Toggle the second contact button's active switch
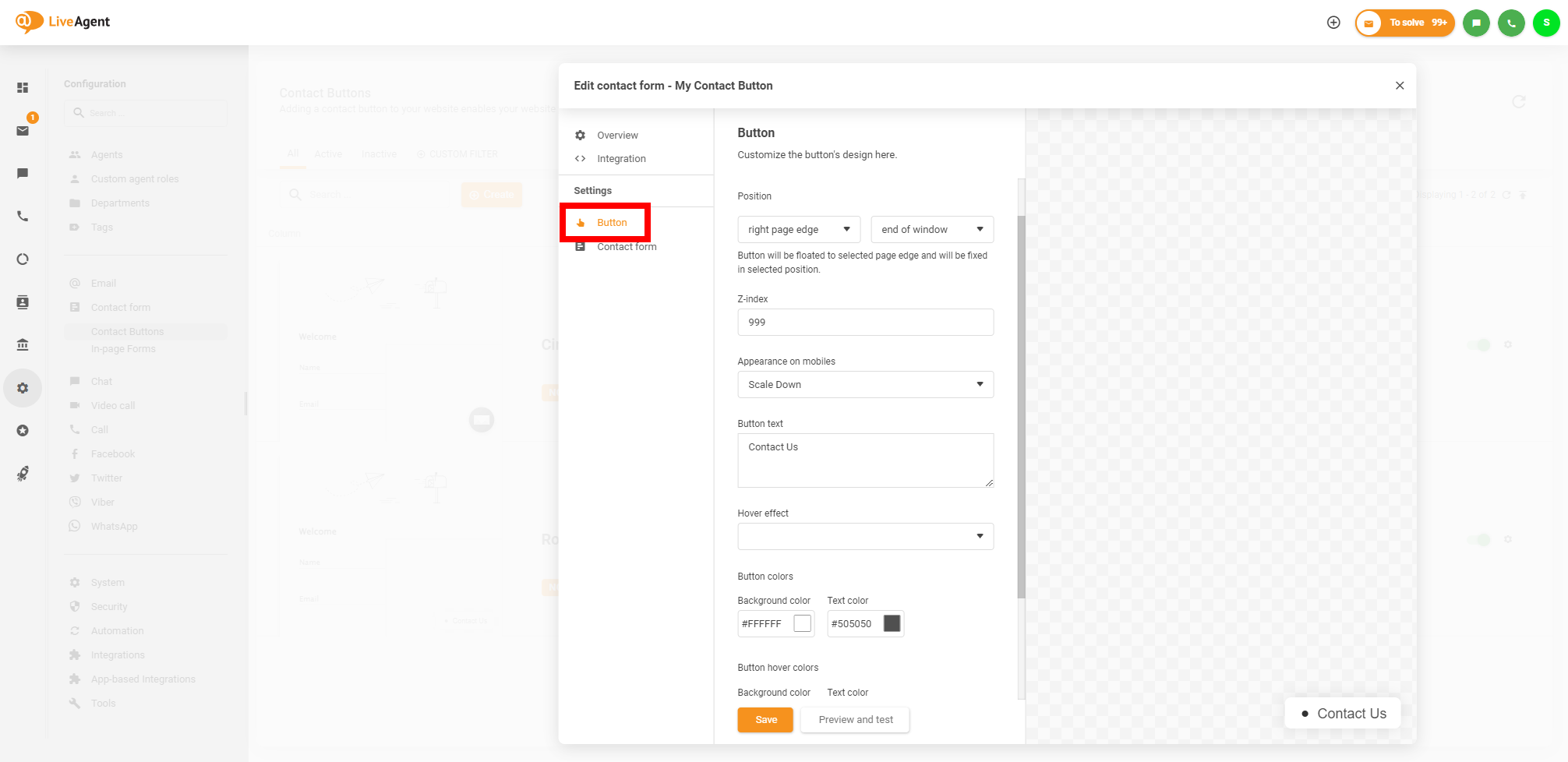1568x762 pixels. click(1478, 539)
